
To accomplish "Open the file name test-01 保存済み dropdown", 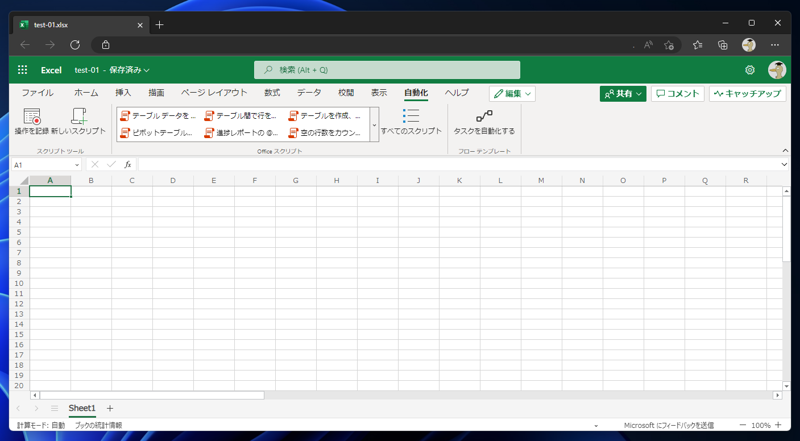I will coord(112,70).
